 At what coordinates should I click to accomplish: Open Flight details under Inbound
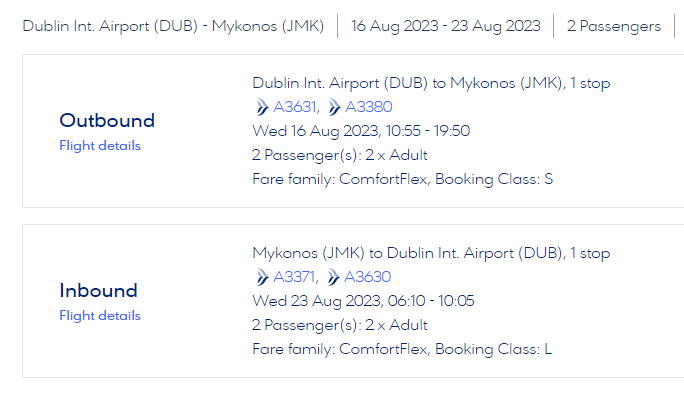tap(100, 315)
